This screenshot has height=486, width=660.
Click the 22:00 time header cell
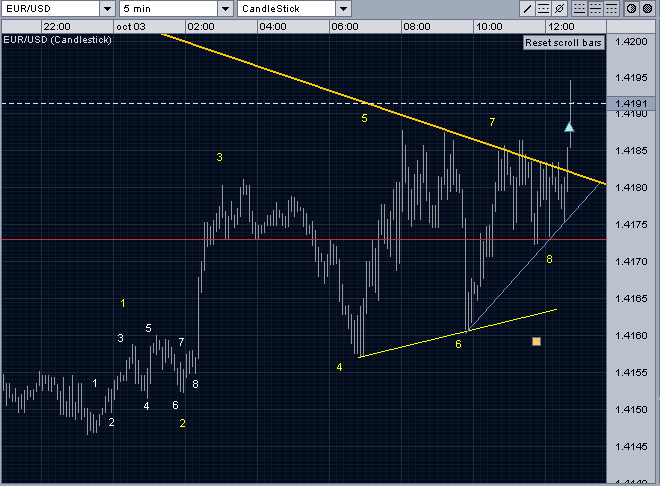coord(77,27)
